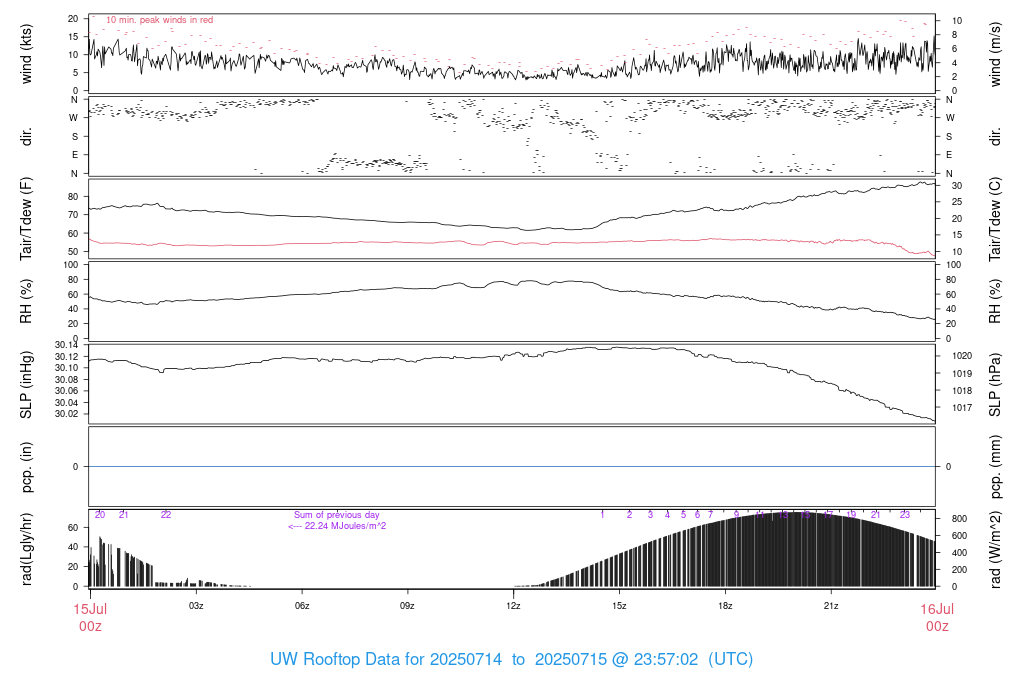Image resolution: width=1024 pixels, height=700 pixels.
Task: Click the "<--- 22.24 MJoules/m^2" annotation
Action: 337,526
